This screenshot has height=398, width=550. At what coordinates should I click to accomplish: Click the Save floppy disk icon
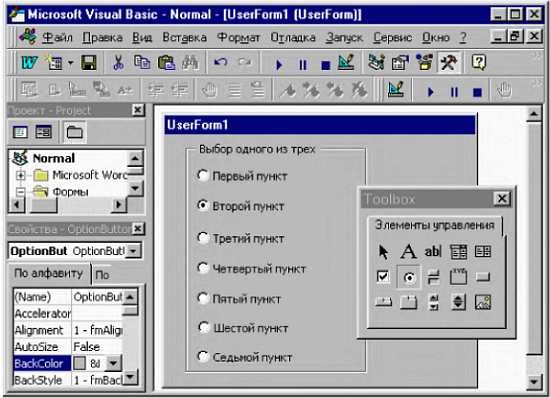(88, 63)
